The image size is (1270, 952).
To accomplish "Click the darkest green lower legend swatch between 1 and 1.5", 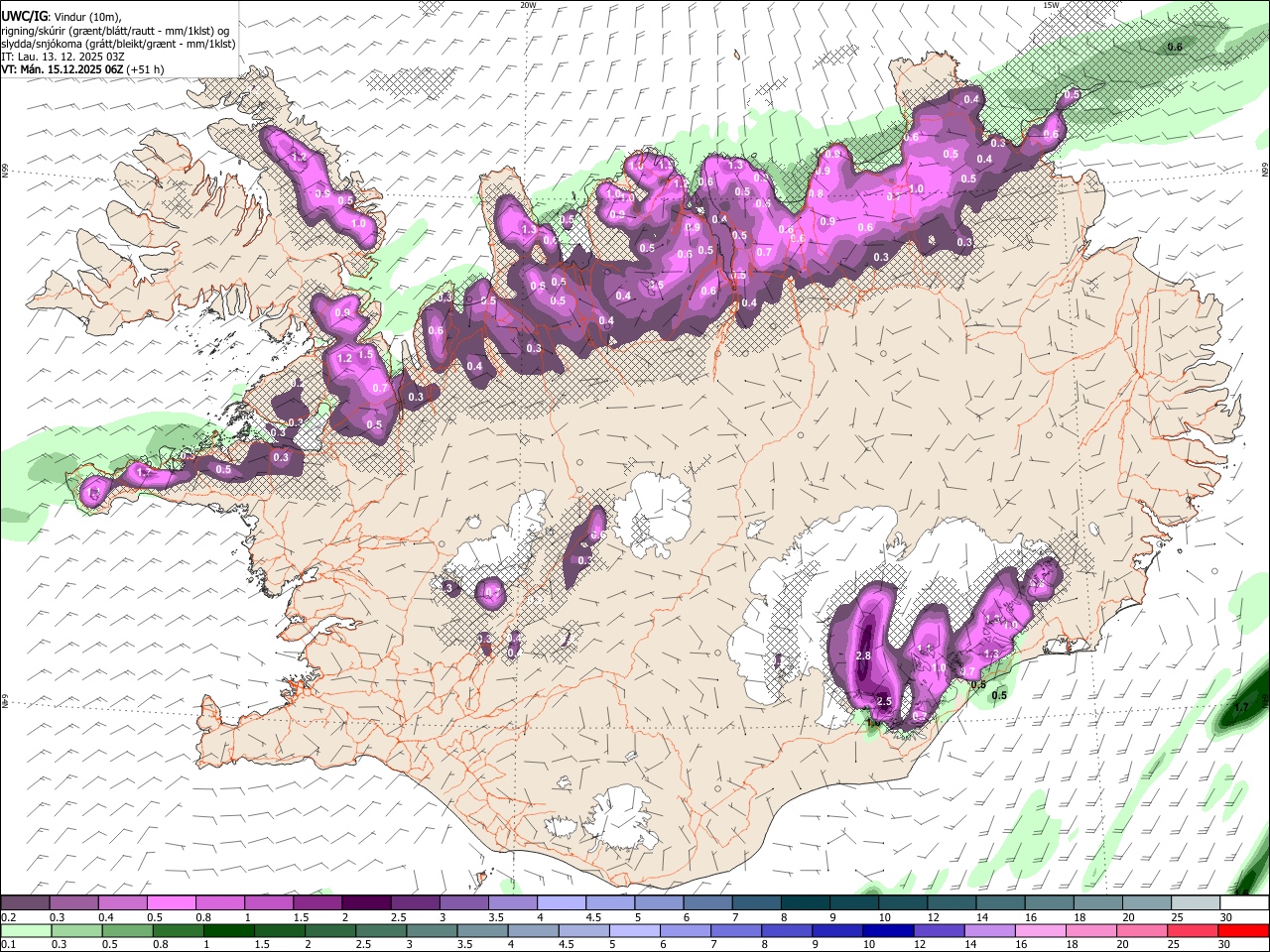I will [231, 930].
